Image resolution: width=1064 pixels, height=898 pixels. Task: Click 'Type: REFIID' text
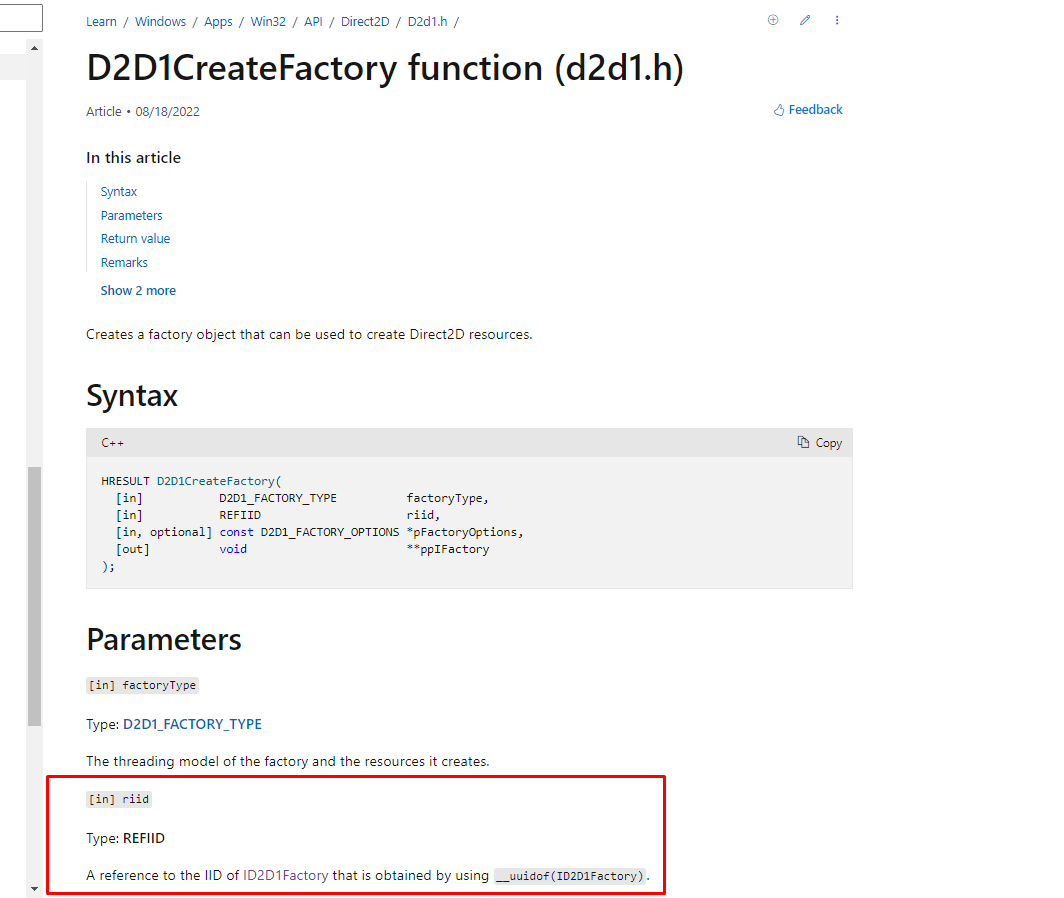126,838
